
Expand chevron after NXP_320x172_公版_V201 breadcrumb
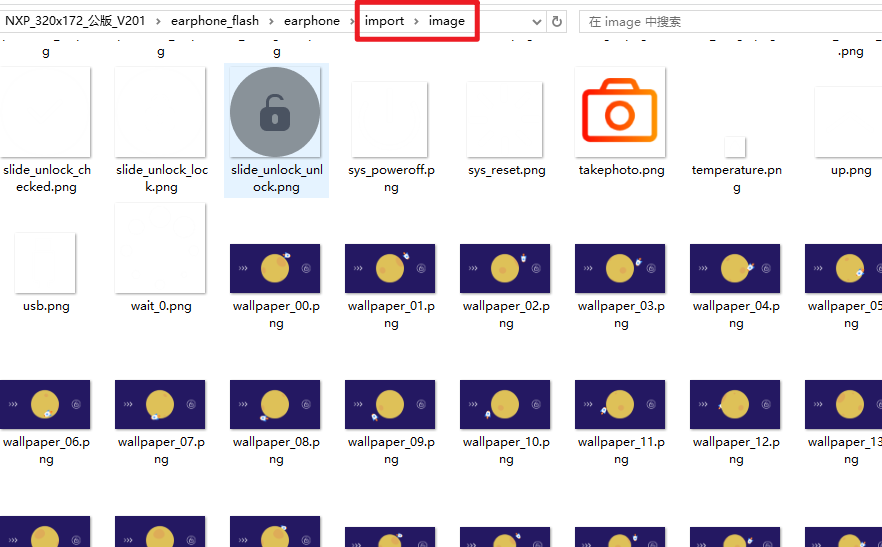[x=158, y=21]
